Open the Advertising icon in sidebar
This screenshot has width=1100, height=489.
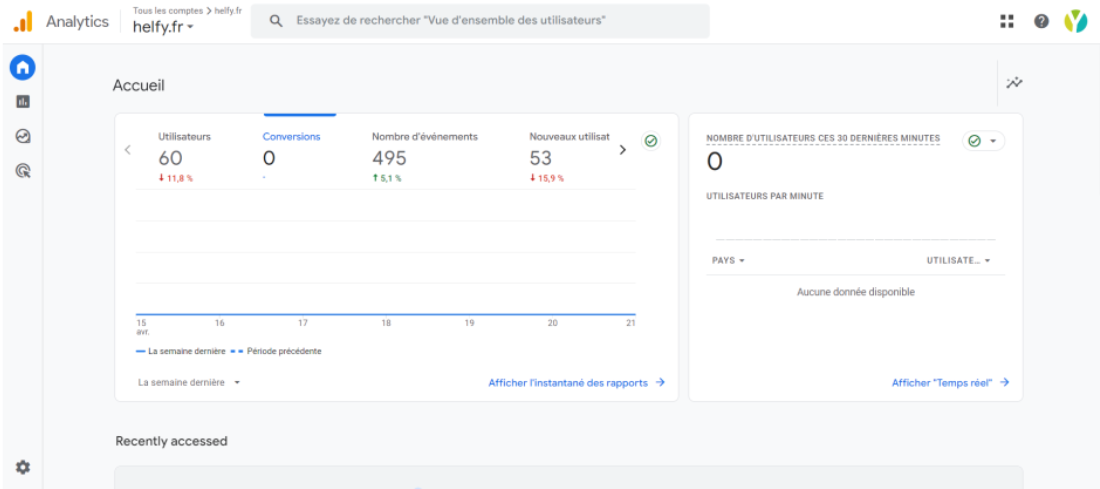coord(22,171)
